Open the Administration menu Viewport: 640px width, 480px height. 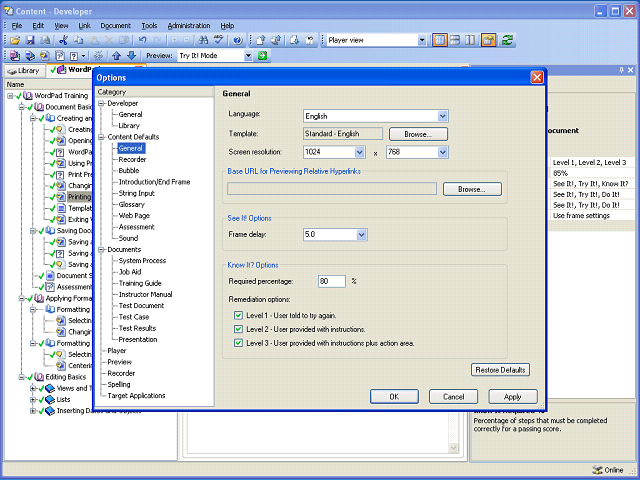click(x=189, y=26)
